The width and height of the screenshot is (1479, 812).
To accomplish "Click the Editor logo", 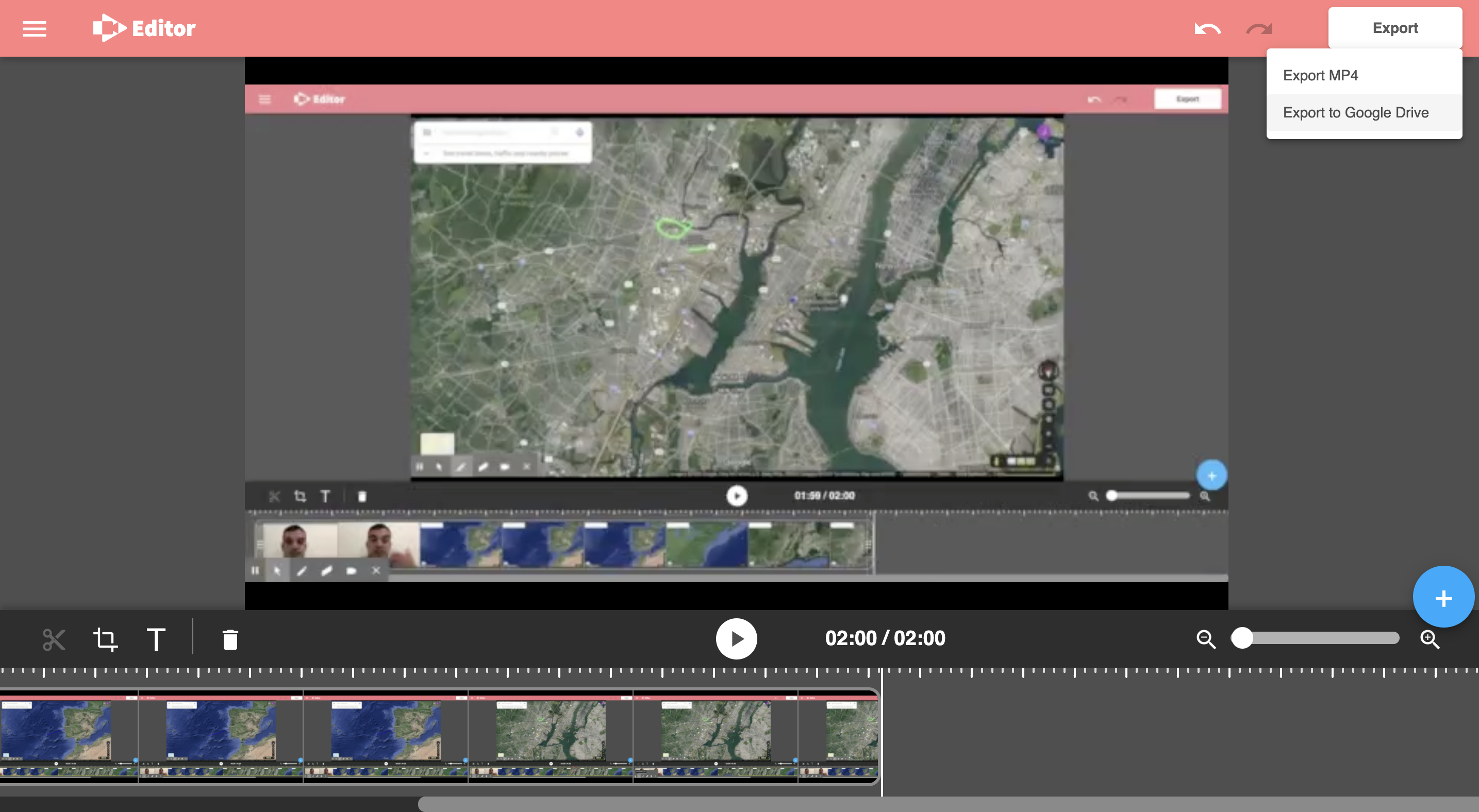I will click(x=143, y=27).
